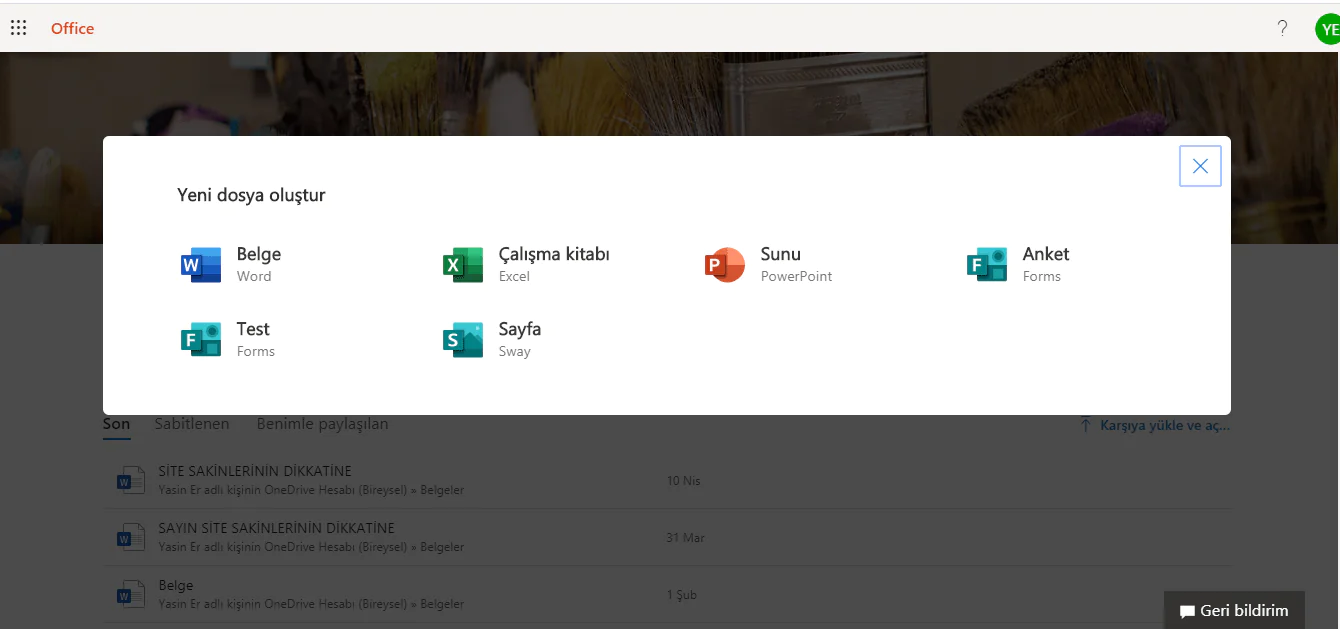Viewport: 1340px width, 629px height.
Task: Create a new Forms Anket
Action: coord(1018,264)
